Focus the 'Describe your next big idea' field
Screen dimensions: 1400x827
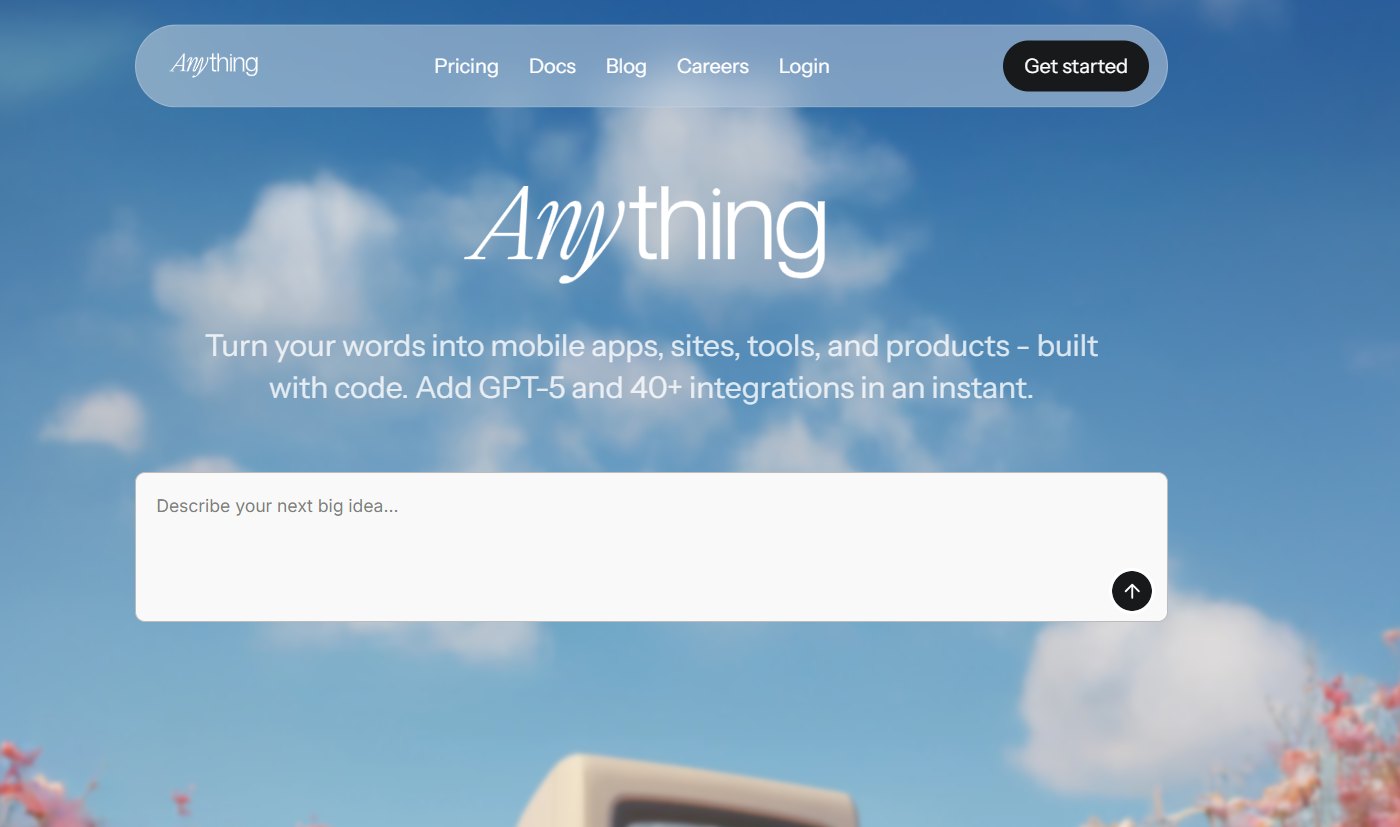click(x=620, y=540)
